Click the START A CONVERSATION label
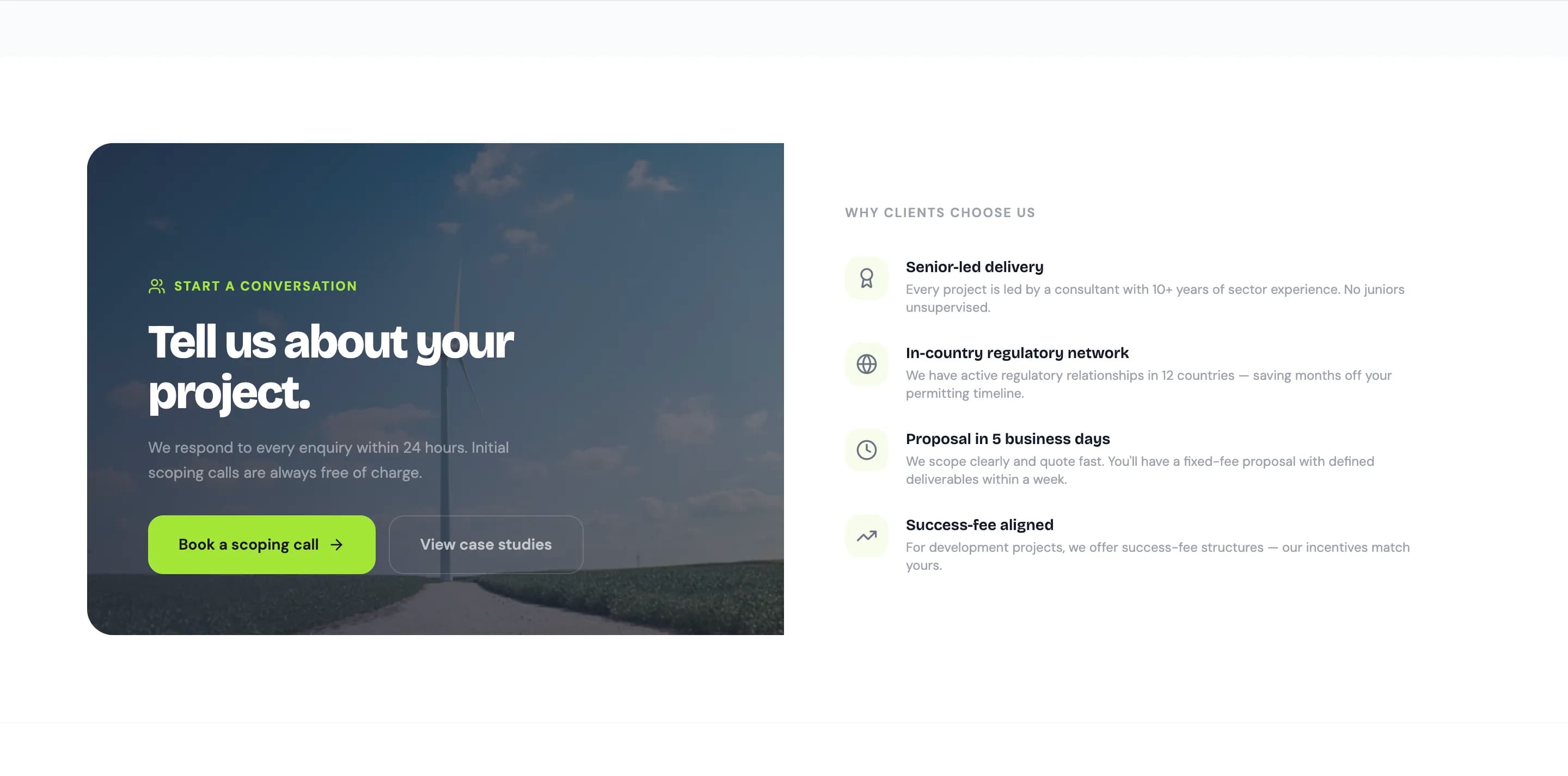 tap(265, 286)
